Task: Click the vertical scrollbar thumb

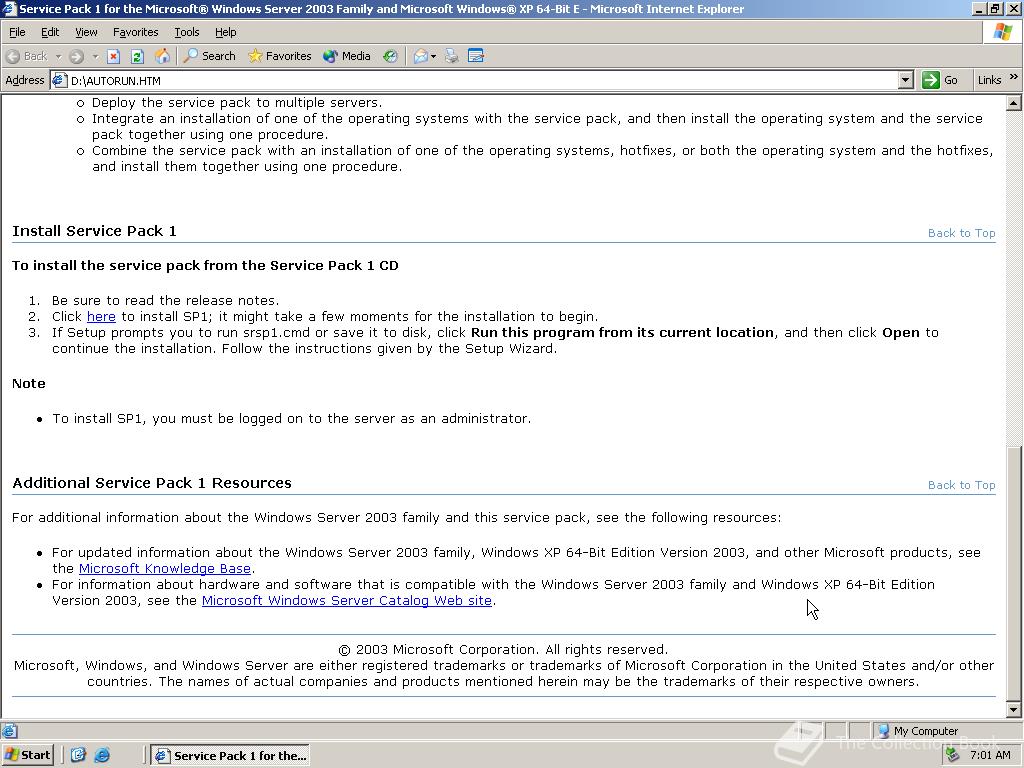Action: [1014, 575]
